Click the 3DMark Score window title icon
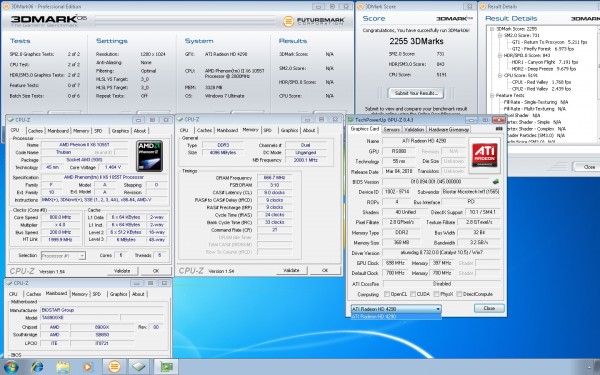Viewport: 600px width, 375px height. tap(360, 6)
